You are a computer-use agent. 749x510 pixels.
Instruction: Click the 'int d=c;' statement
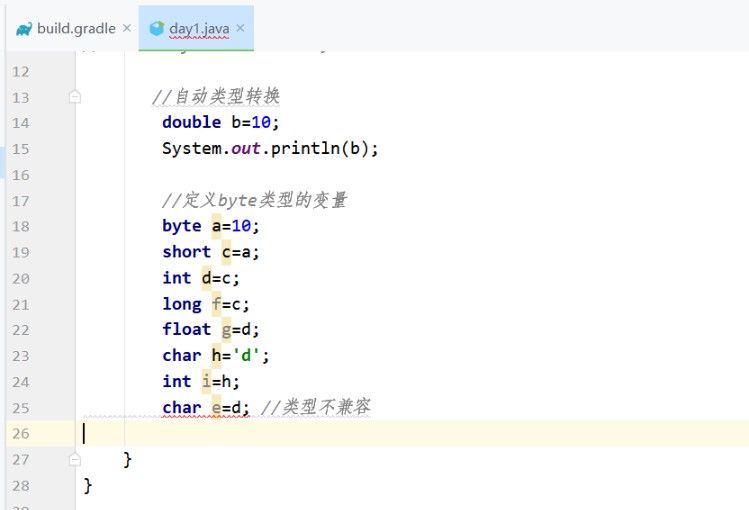201,278
